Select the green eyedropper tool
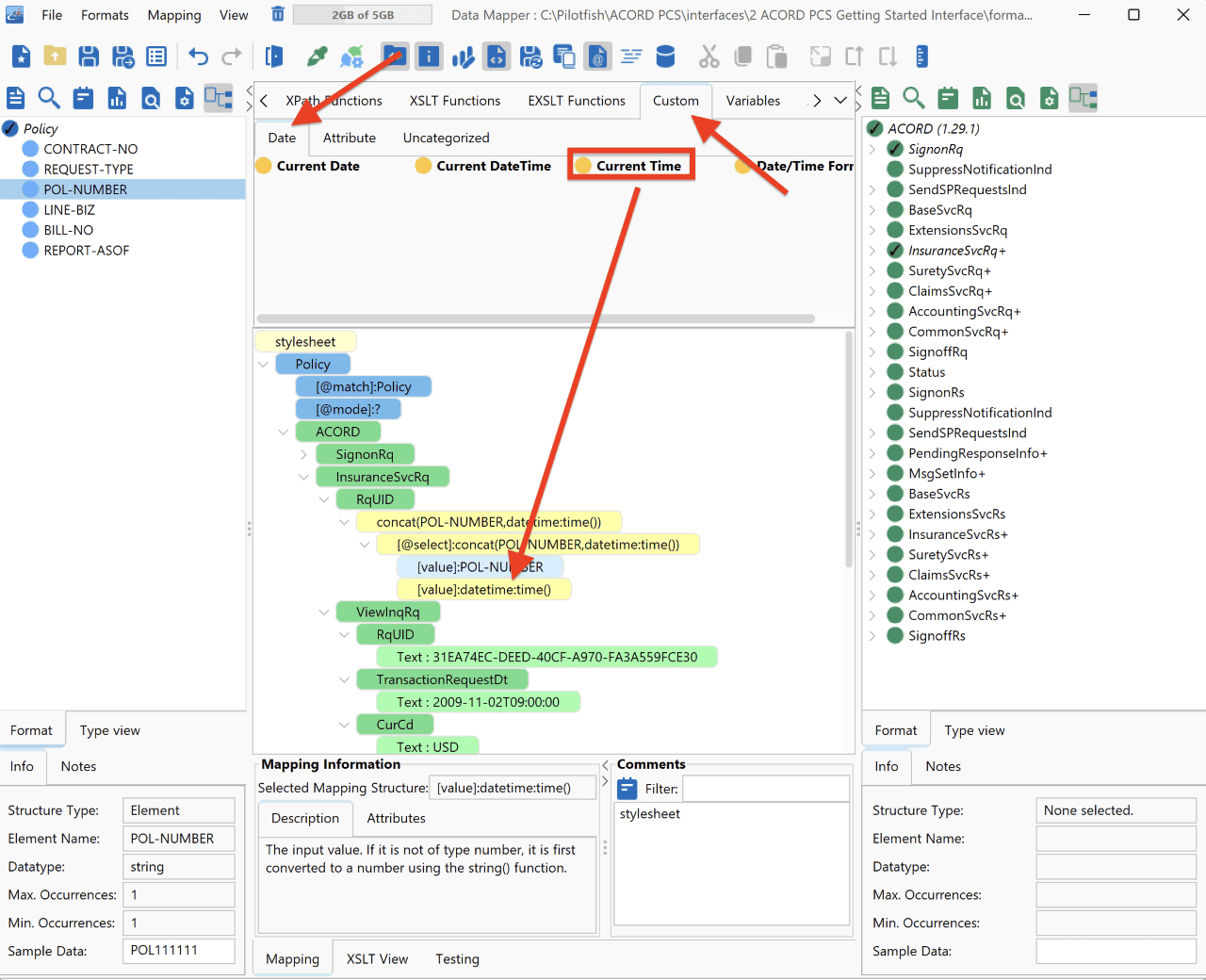 [x=318, y=57]
